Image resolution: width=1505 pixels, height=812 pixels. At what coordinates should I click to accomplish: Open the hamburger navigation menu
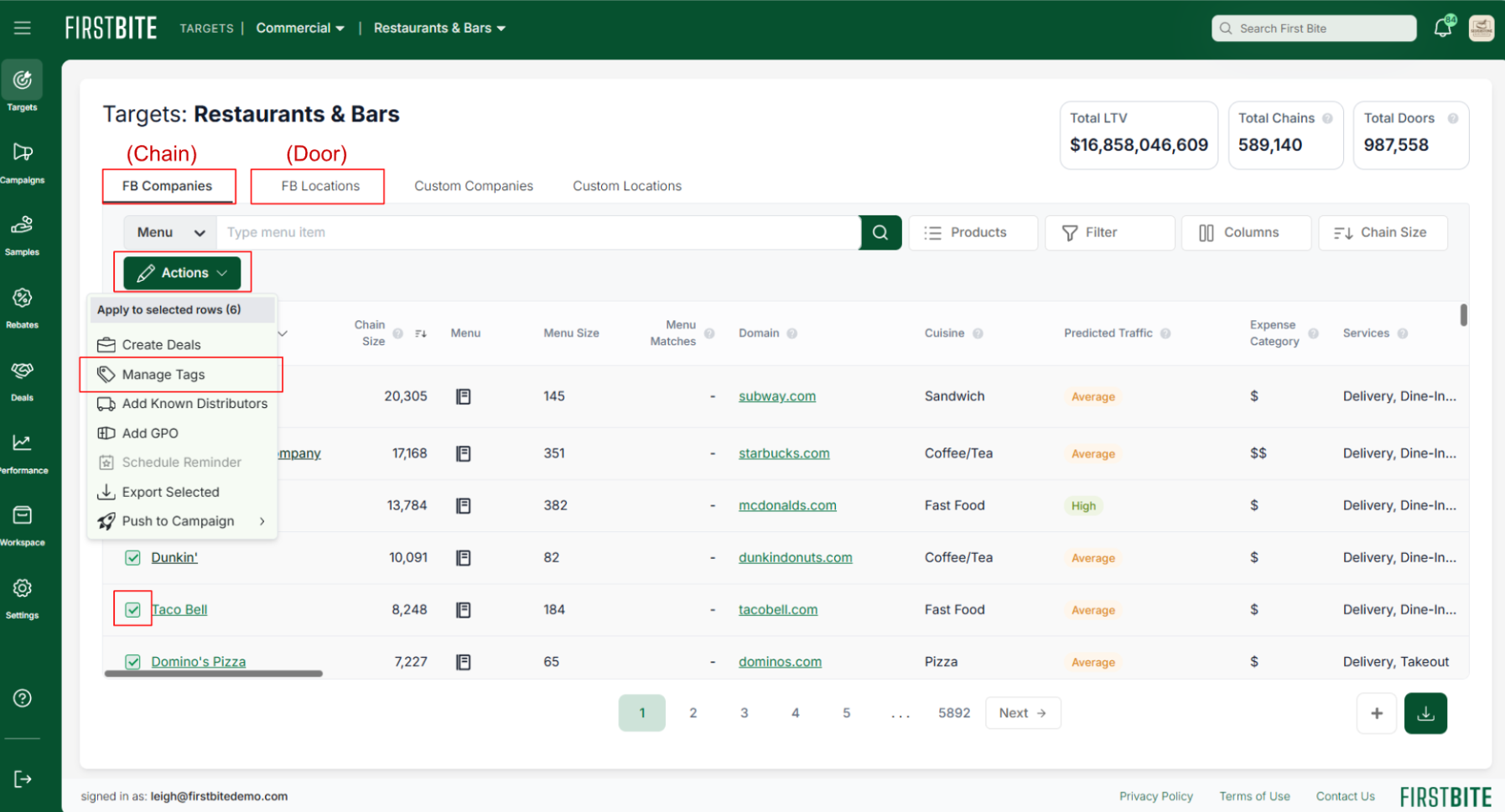[x=23, y=28]
